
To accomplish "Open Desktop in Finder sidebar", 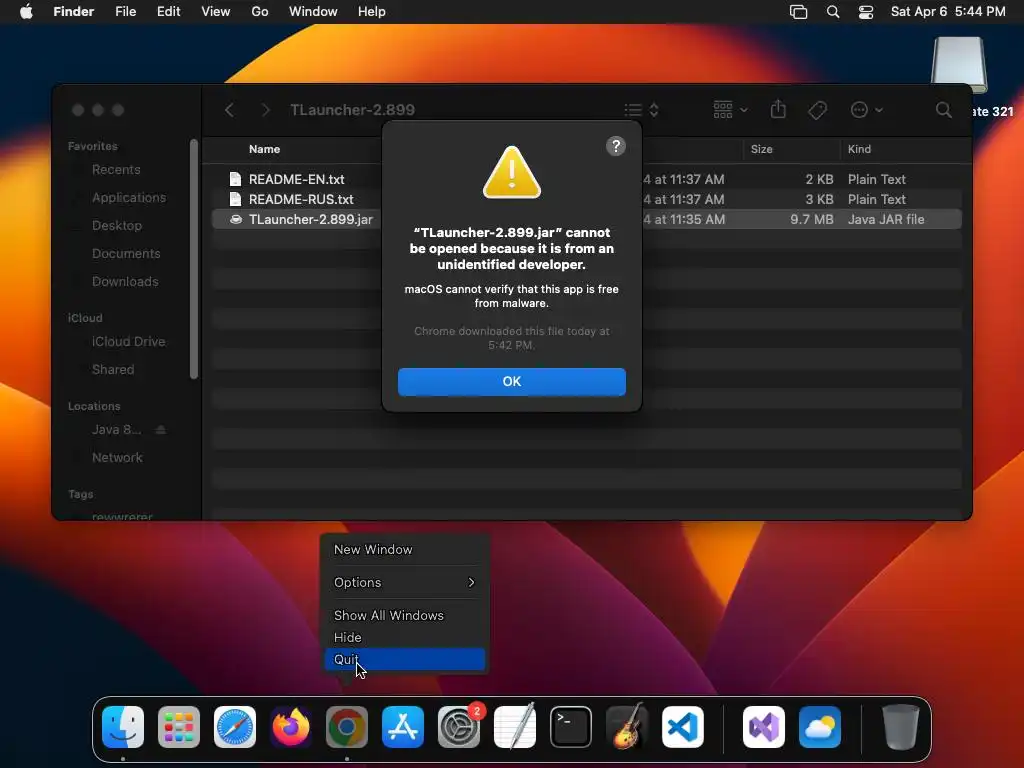I will [116, 226].
